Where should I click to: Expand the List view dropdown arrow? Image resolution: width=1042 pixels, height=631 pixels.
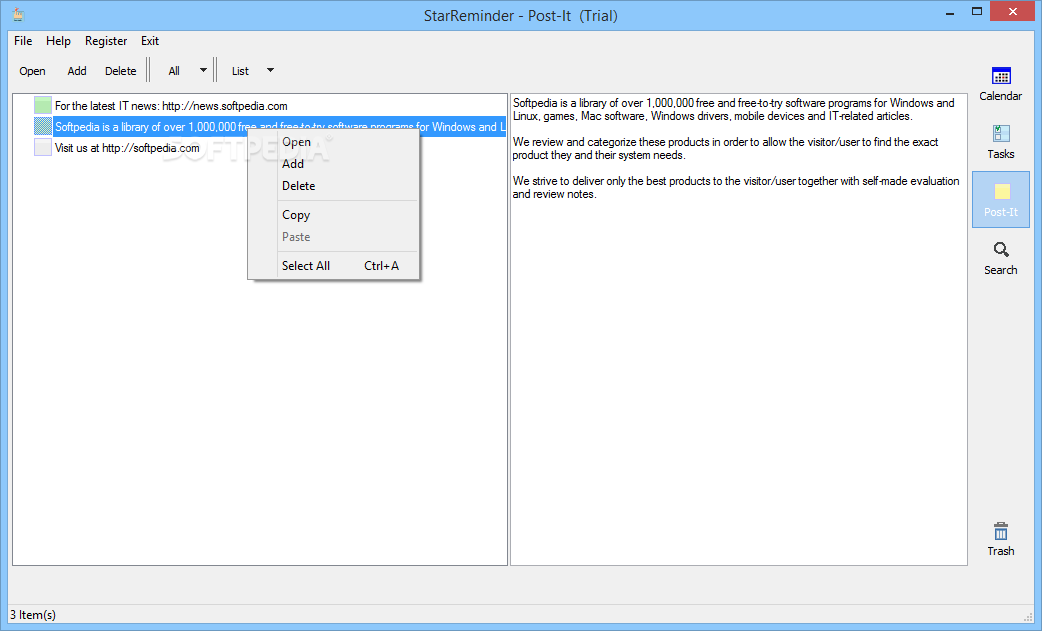tap(270, 70)
